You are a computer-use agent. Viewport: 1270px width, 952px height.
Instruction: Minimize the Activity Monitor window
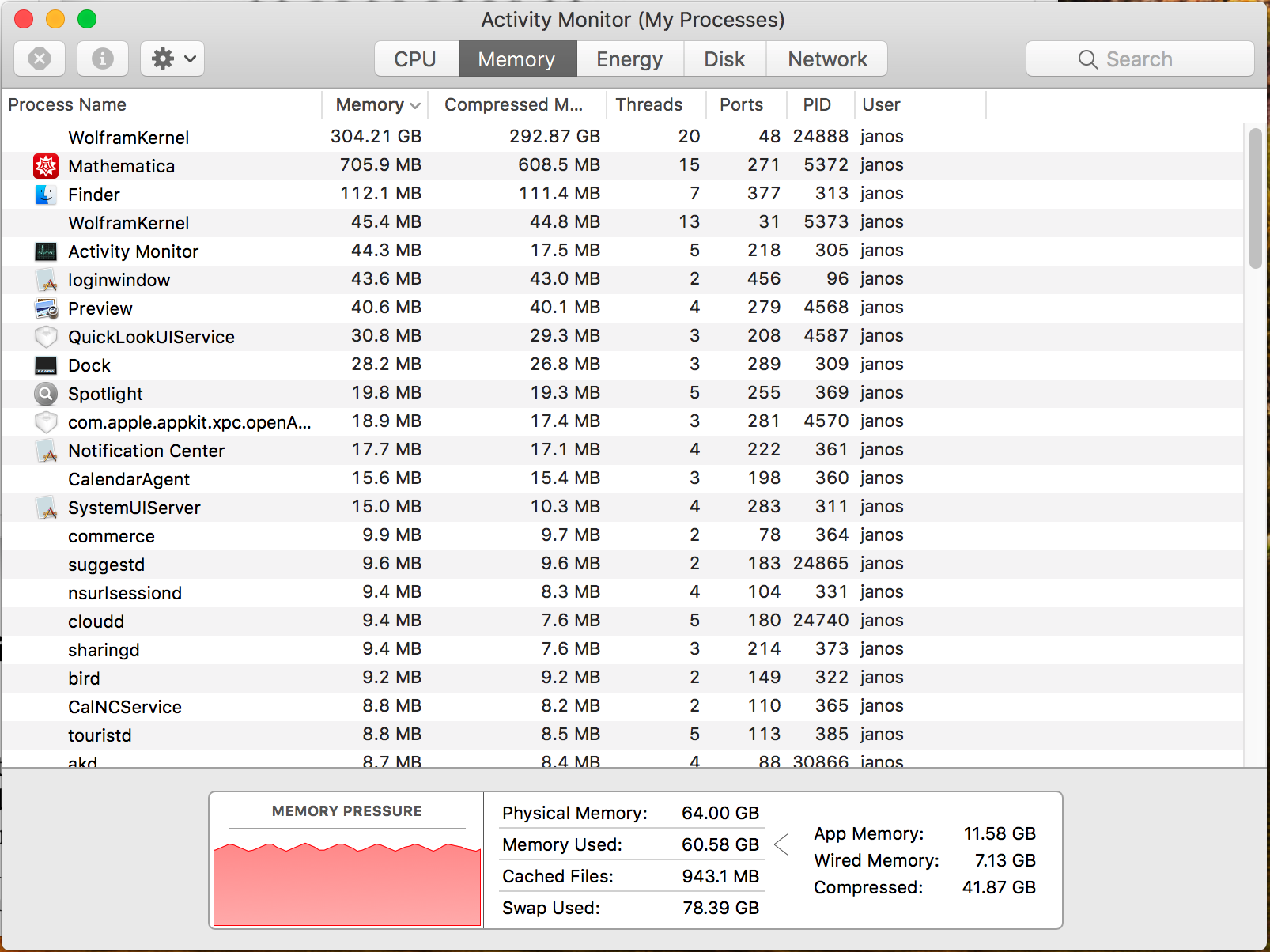(55, 19)
